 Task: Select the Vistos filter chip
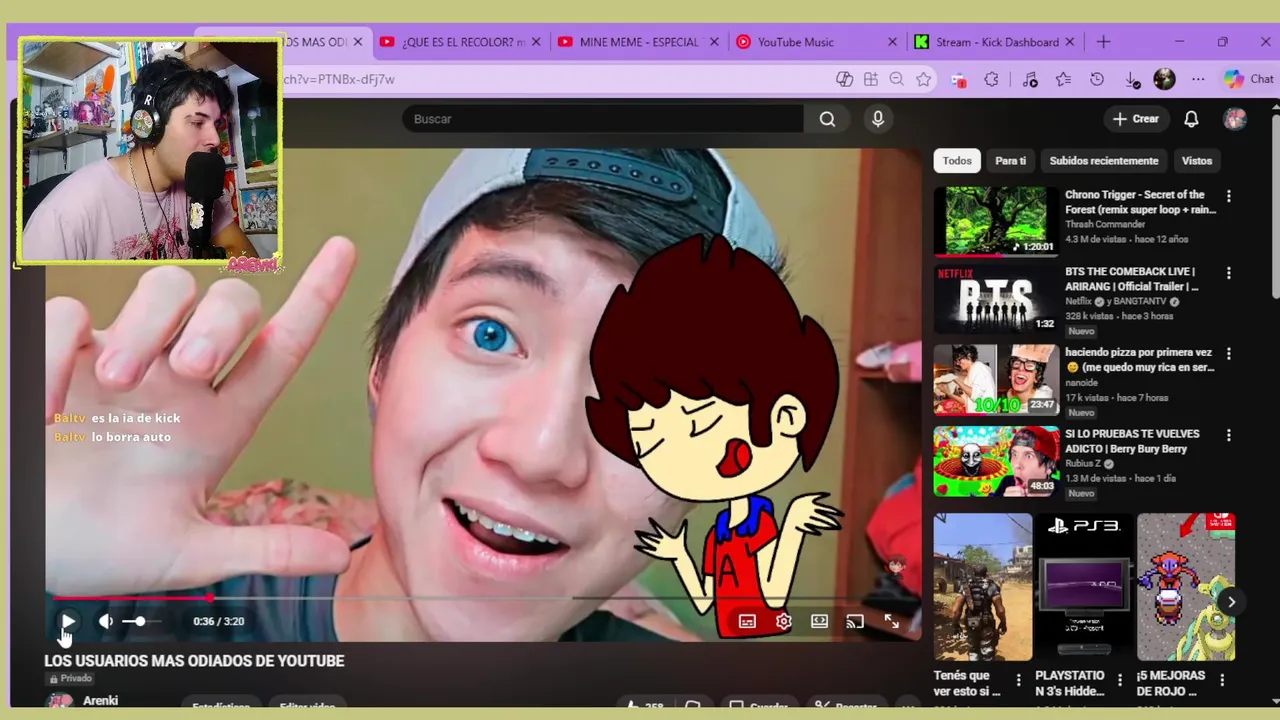[1197, 161]
